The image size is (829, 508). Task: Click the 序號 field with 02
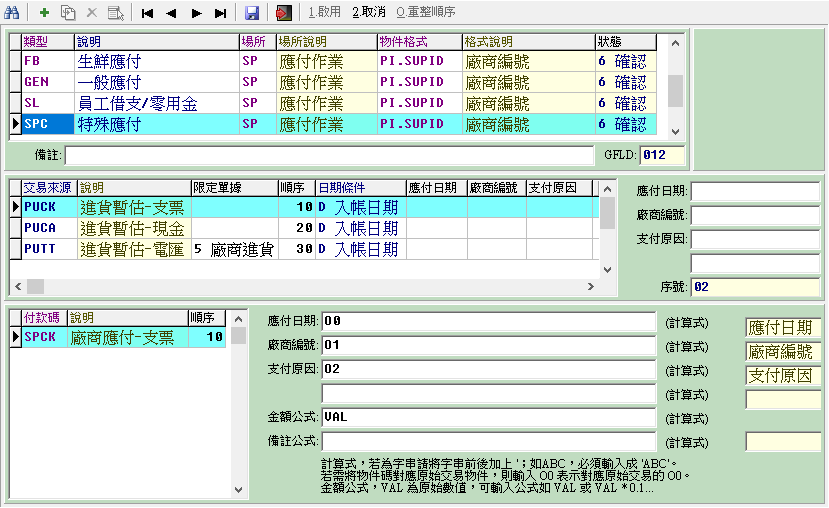[x=755, y=287]
